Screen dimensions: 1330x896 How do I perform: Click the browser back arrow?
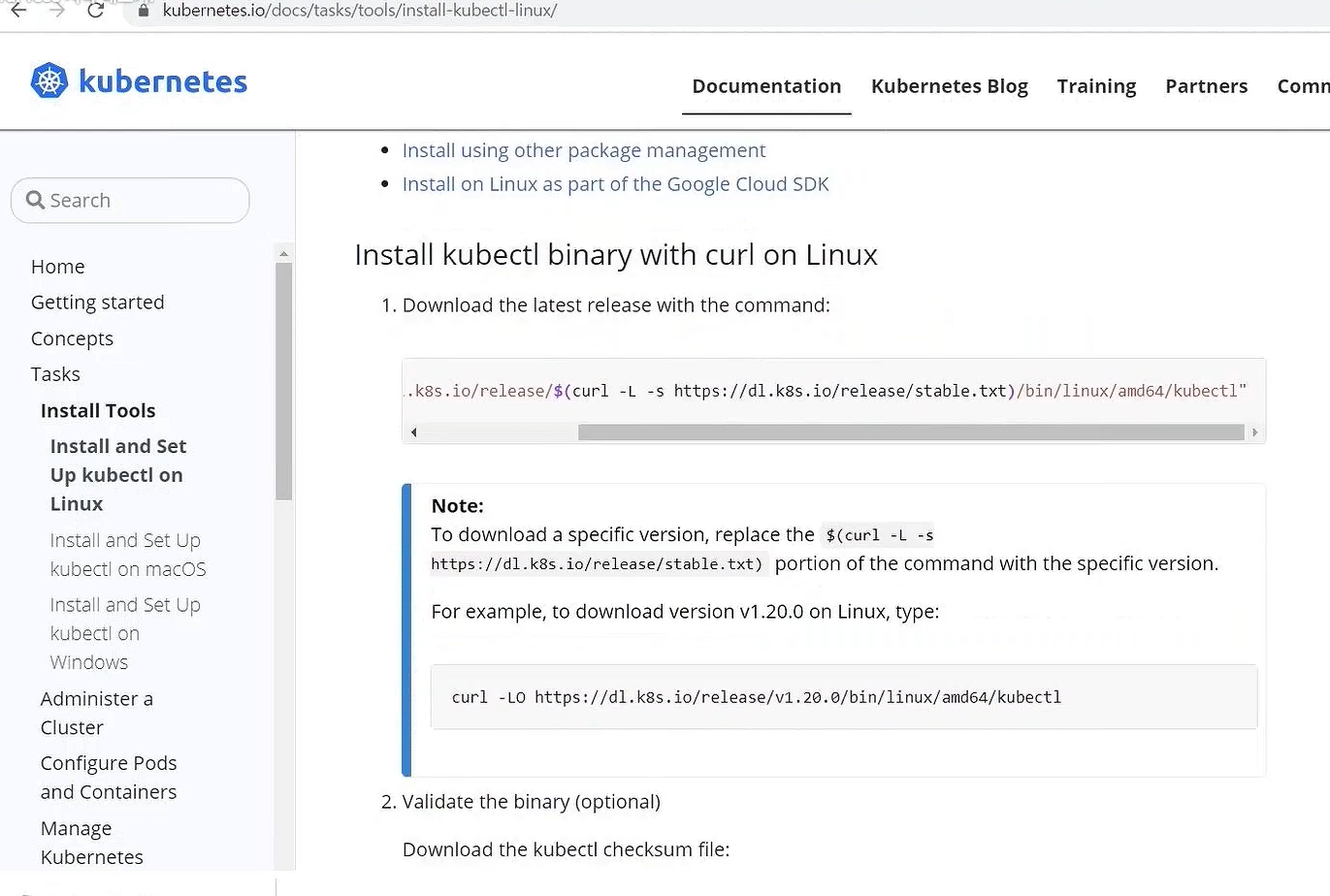17,10
